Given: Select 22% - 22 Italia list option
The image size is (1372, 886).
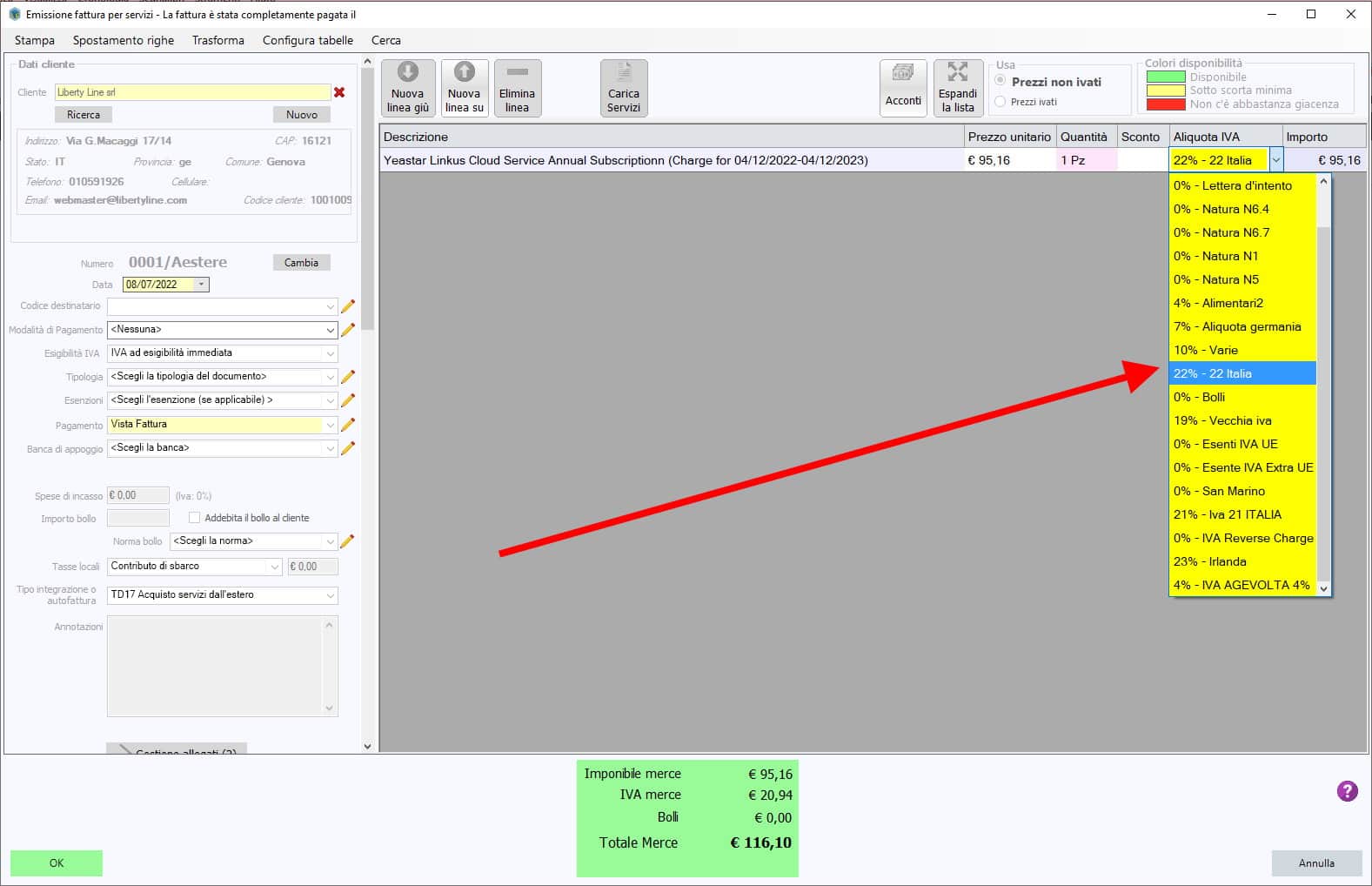Looking at the screenshot, I should pyautogui.click(x=1242, y=373).
